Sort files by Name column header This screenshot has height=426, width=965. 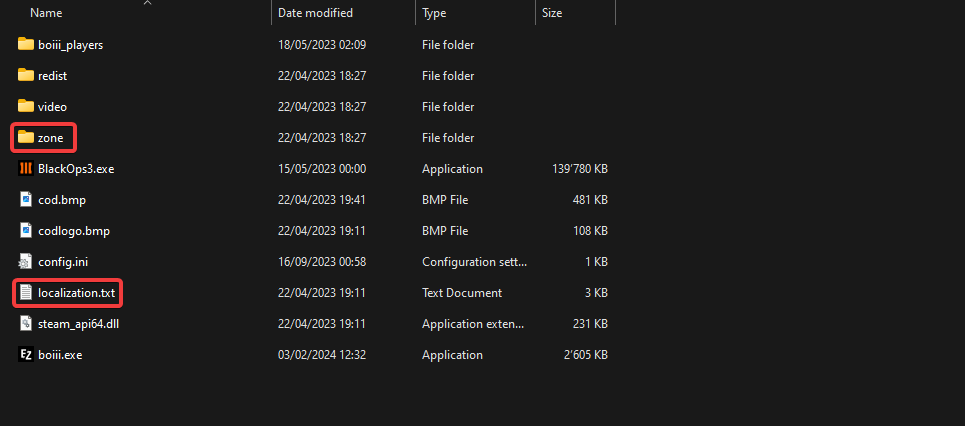tap(46, 13)
